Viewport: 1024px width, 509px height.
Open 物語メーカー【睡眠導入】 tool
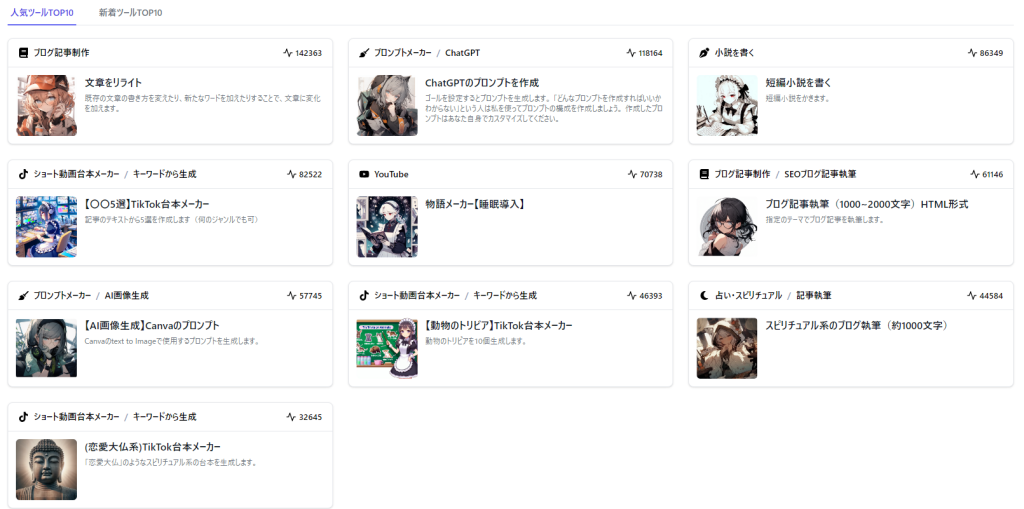[x=474, y=204]
